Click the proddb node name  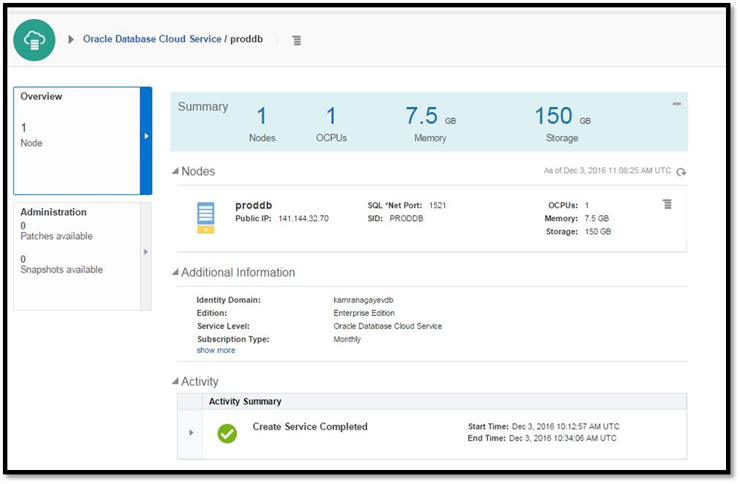(x=254, y=205)
